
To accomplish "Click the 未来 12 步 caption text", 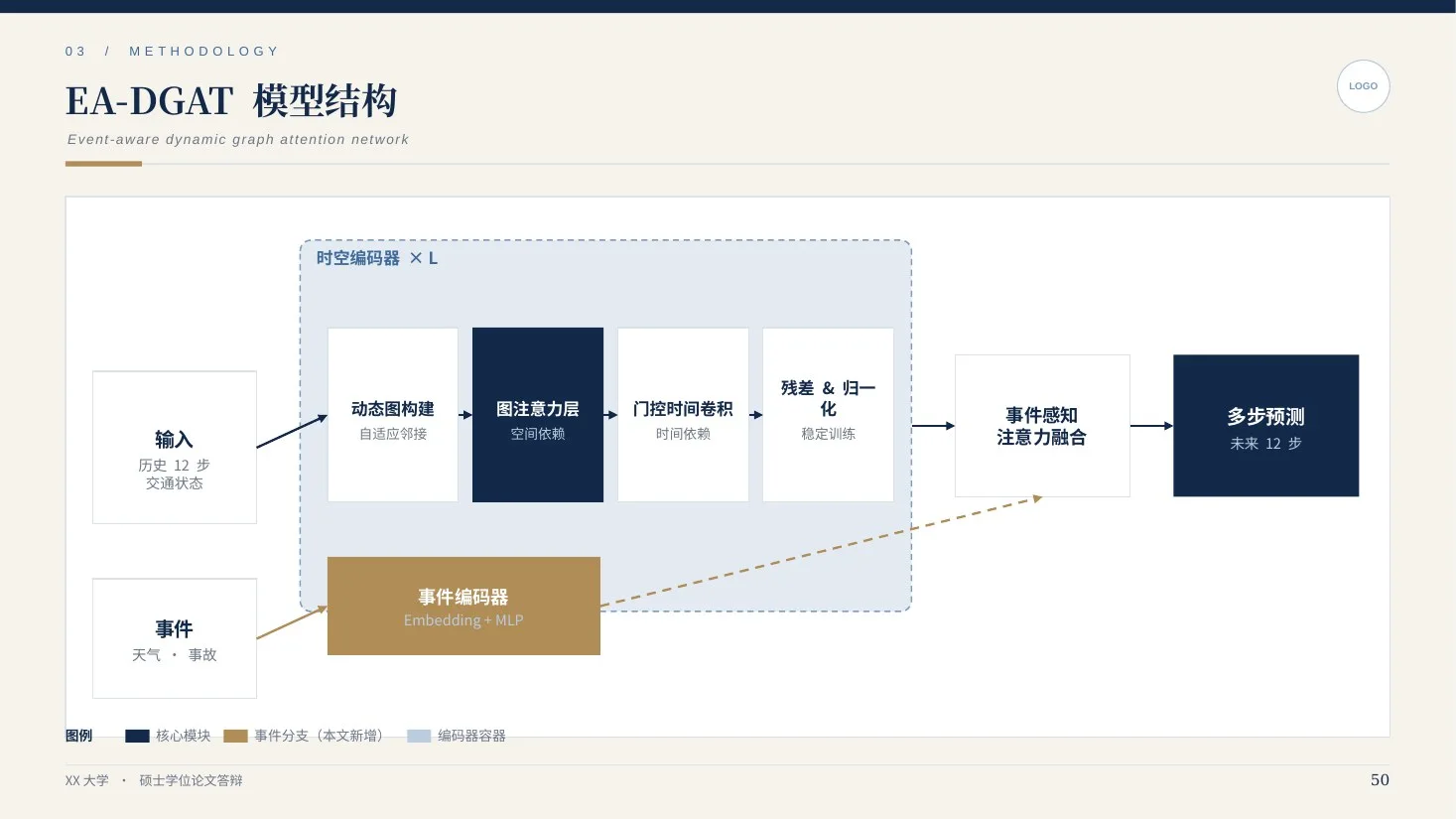I will point(1265,444).
